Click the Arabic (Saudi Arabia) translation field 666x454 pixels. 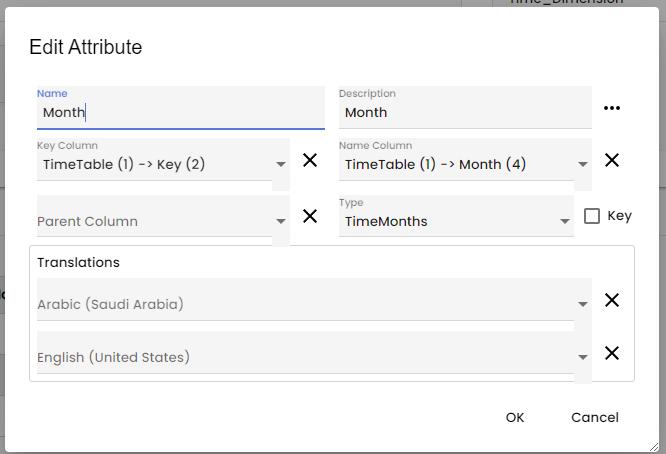300,303
